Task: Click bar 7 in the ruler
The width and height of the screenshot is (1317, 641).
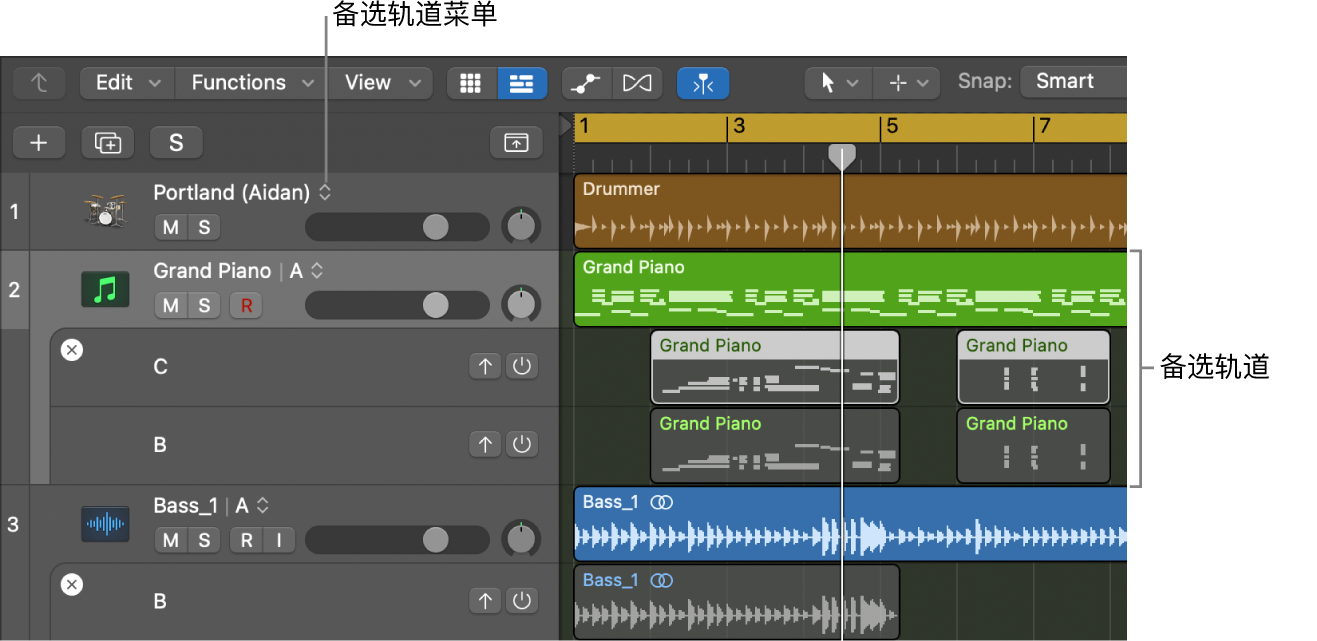Action: (x=1045, y=127)
